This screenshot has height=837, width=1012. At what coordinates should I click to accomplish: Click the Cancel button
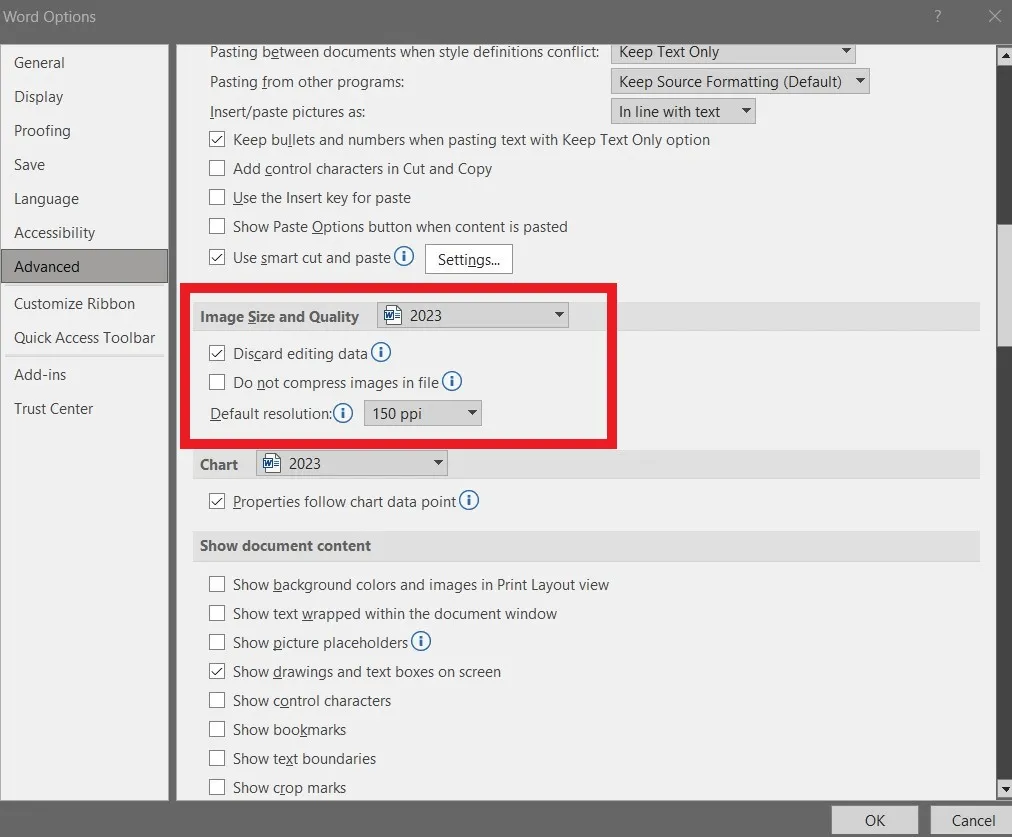[973, 820]
